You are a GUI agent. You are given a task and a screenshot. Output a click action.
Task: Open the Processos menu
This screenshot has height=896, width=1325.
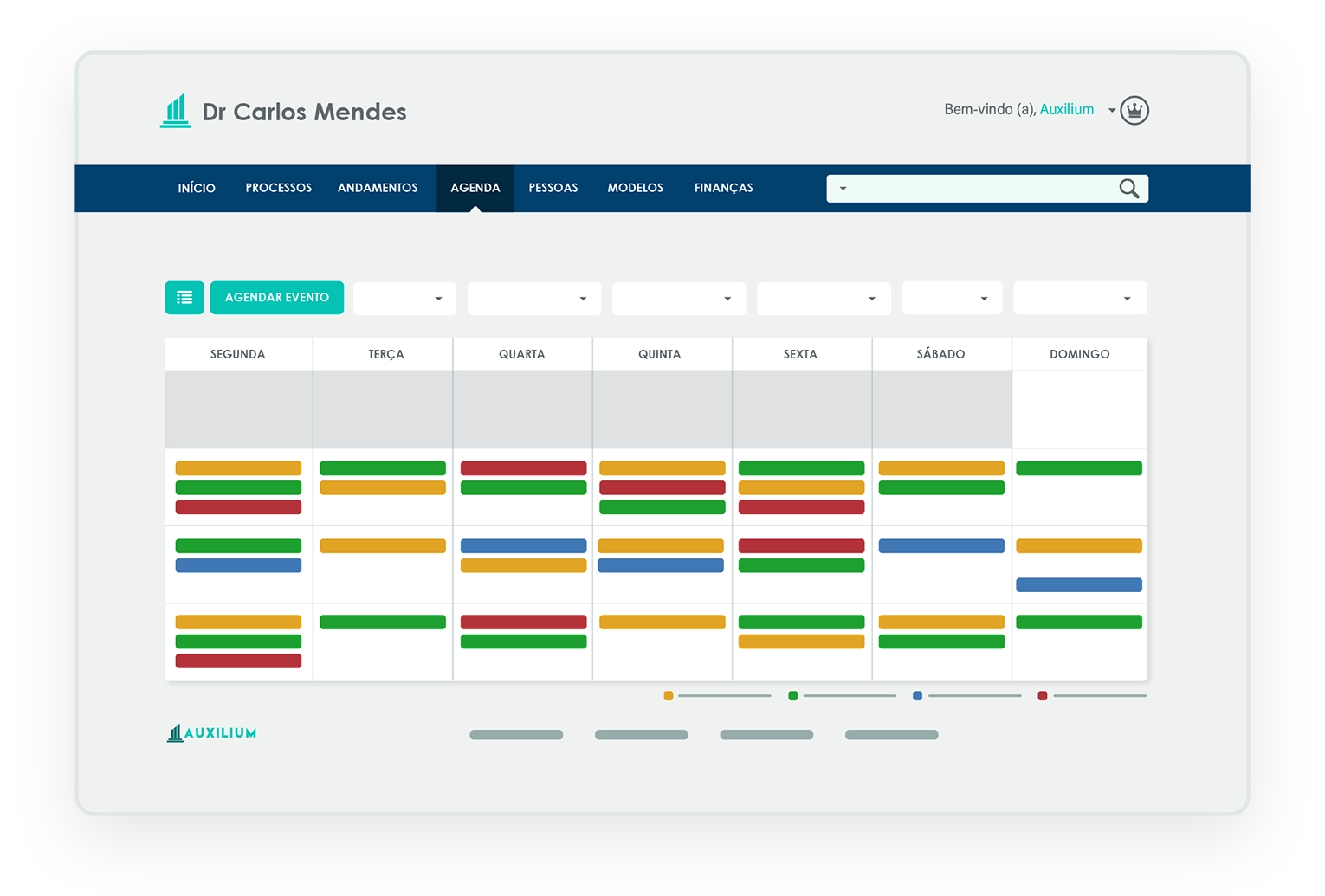click(x=278, y=188)
